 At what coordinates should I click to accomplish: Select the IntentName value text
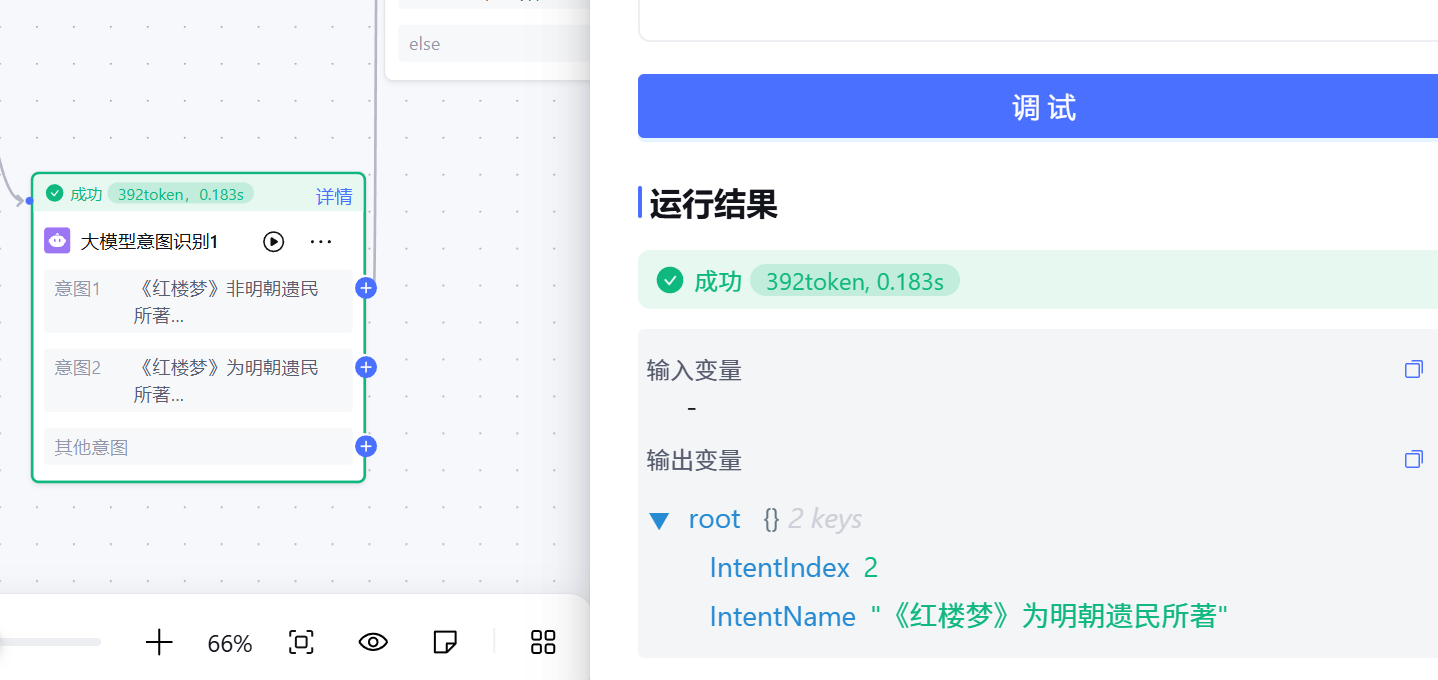pyautogui.click(x=1048, y=616)
